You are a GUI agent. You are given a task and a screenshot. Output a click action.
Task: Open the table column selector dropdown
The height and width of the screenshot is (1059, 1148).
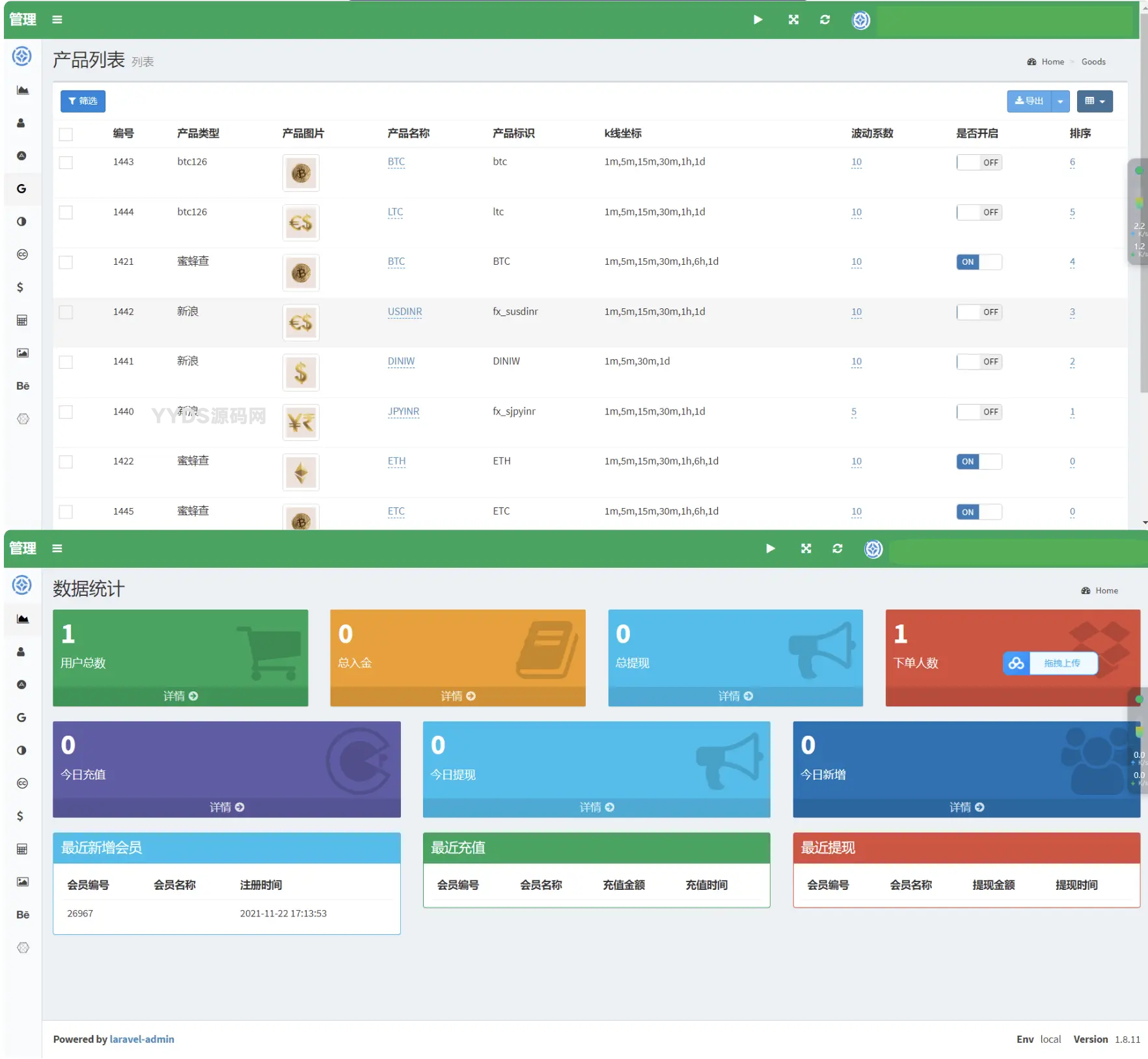[x=1095, y=101]
